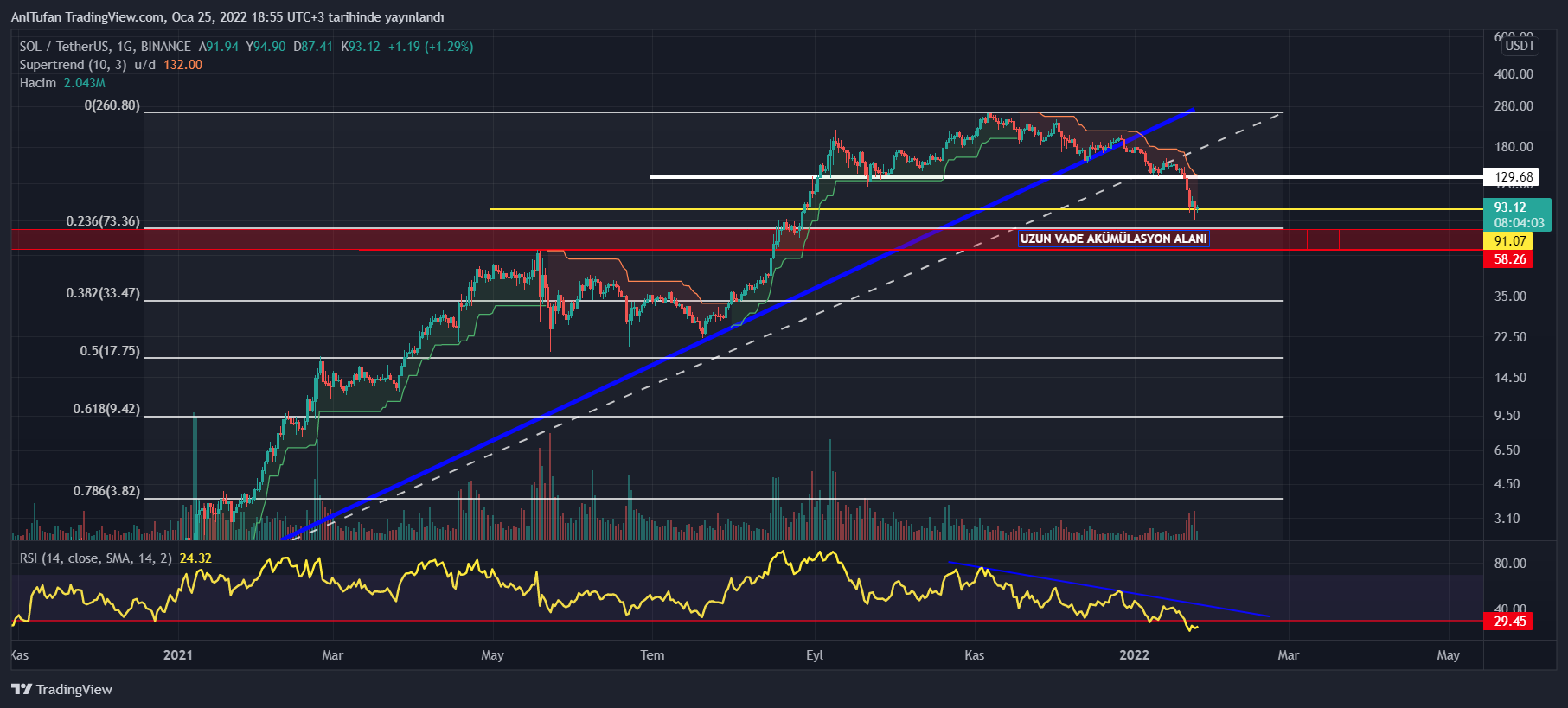Viewport: 1568px width, 708px height.
Task: Select the Fibonacci label "0.786(3.82)"
Action: coord(106,491)
